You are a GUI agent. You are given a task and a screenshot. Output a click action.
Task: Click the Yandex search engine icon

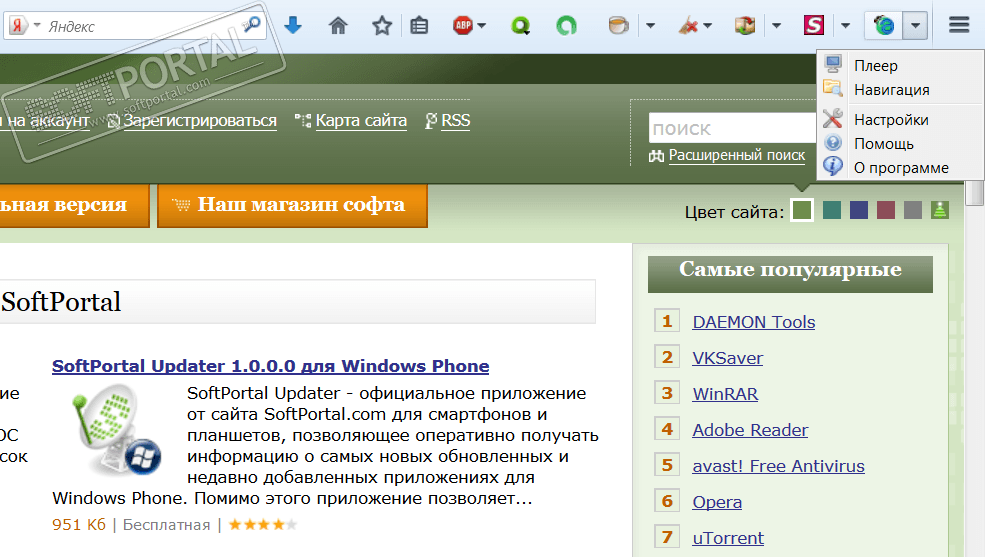tap(18, 26)
